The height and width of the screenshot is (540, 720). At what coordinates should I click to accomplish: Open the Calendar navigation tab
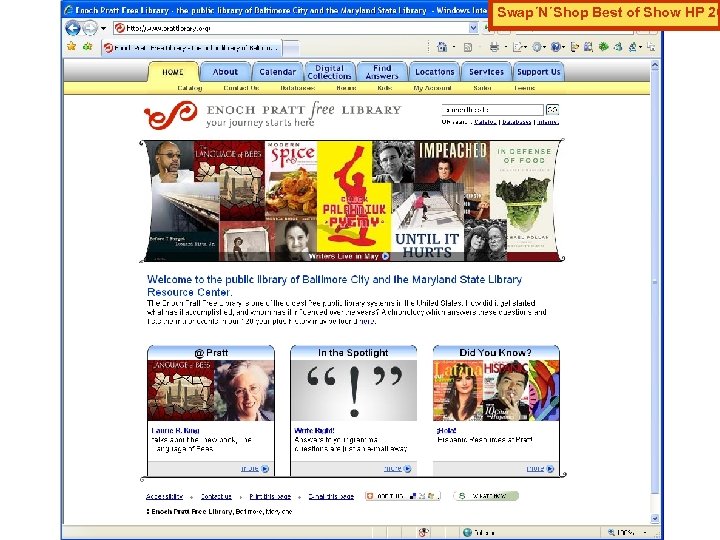pyautogui.click(x=277, y=72)
